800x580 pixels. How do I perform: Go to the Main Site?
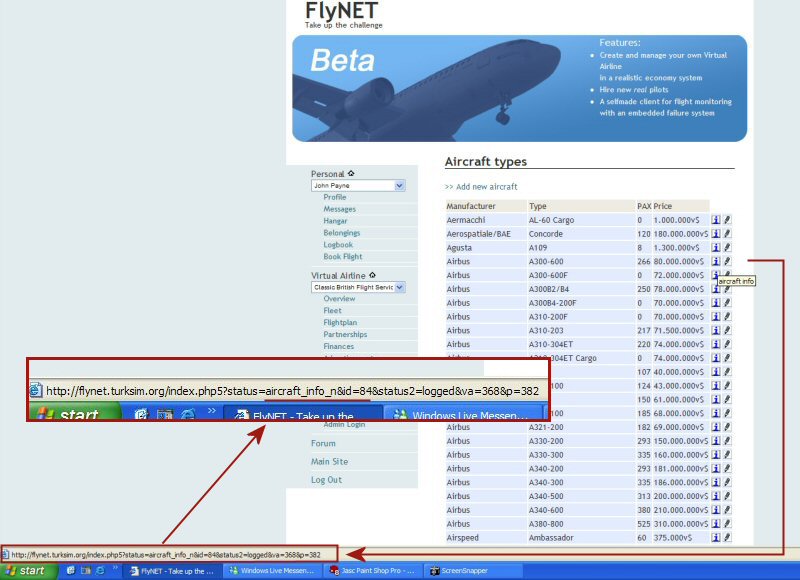pyautogui.click(x=330, y=462)
